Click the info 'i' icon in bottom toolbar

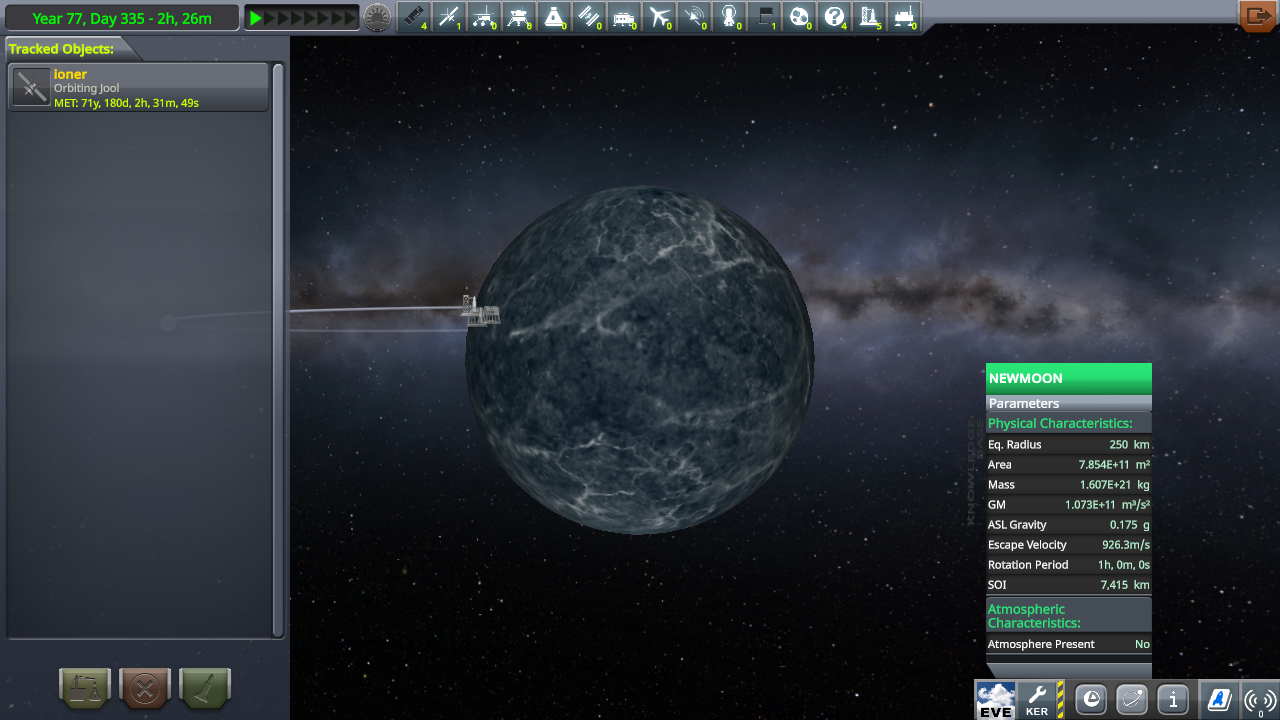pyautogui.click(x=1173, y=699)
